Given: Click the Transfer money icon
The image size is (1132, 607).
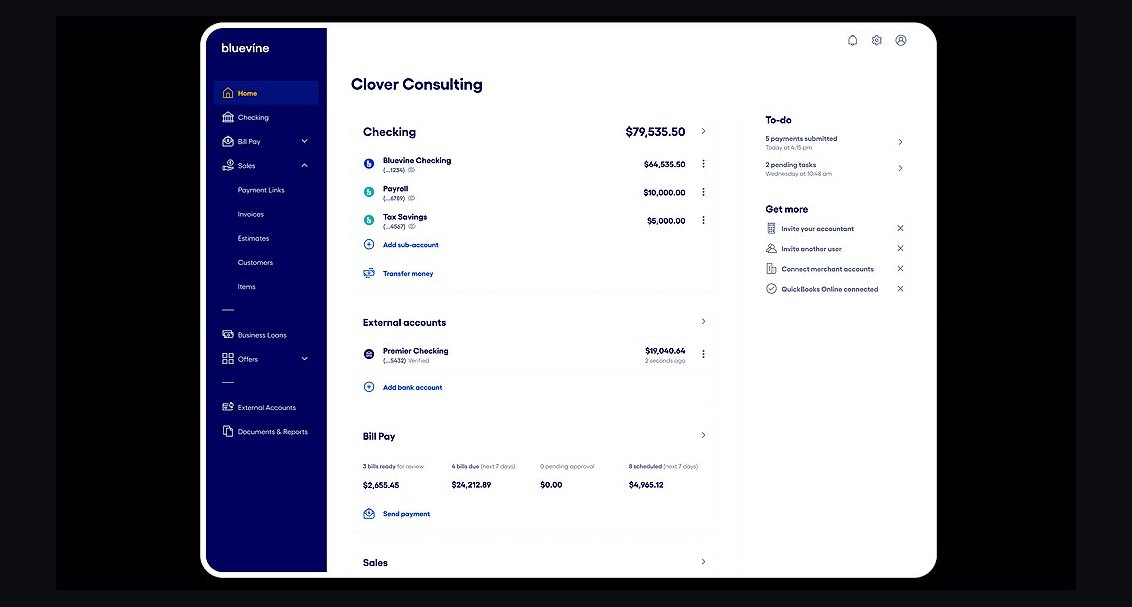Looking at the screenshot, I should tap(369, 274).
